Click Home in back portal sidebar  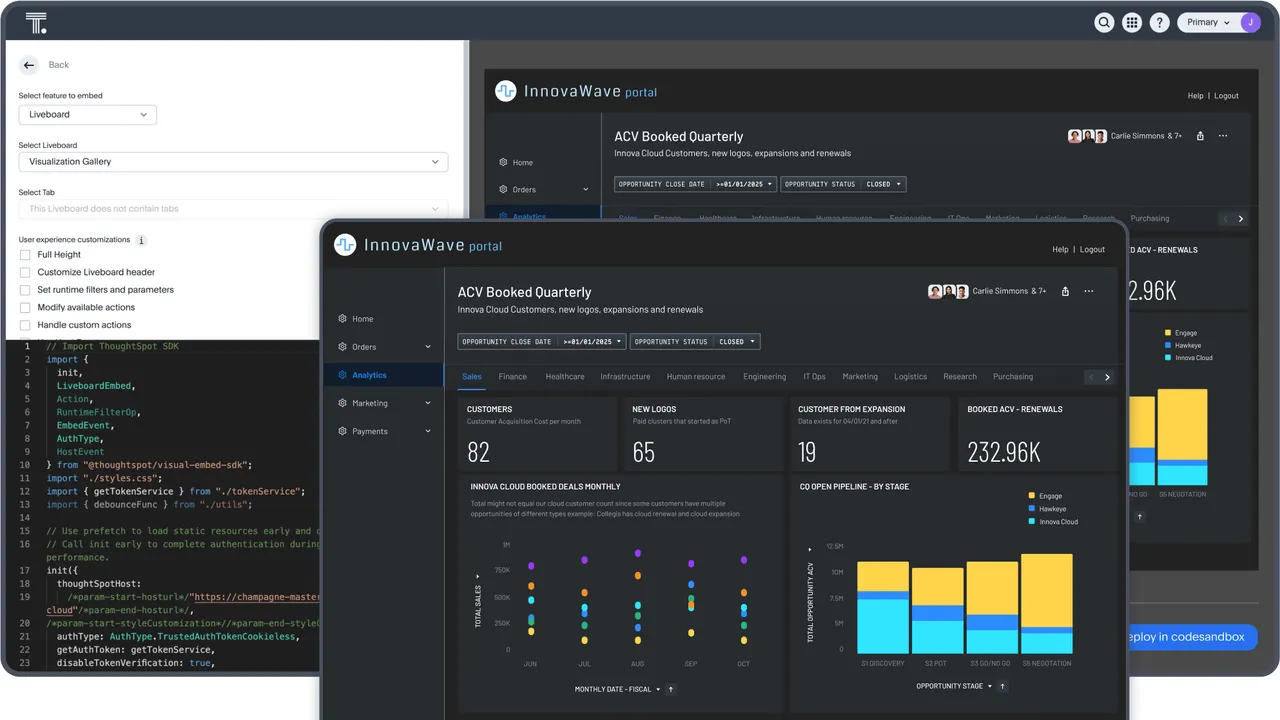tap(523, 162)
